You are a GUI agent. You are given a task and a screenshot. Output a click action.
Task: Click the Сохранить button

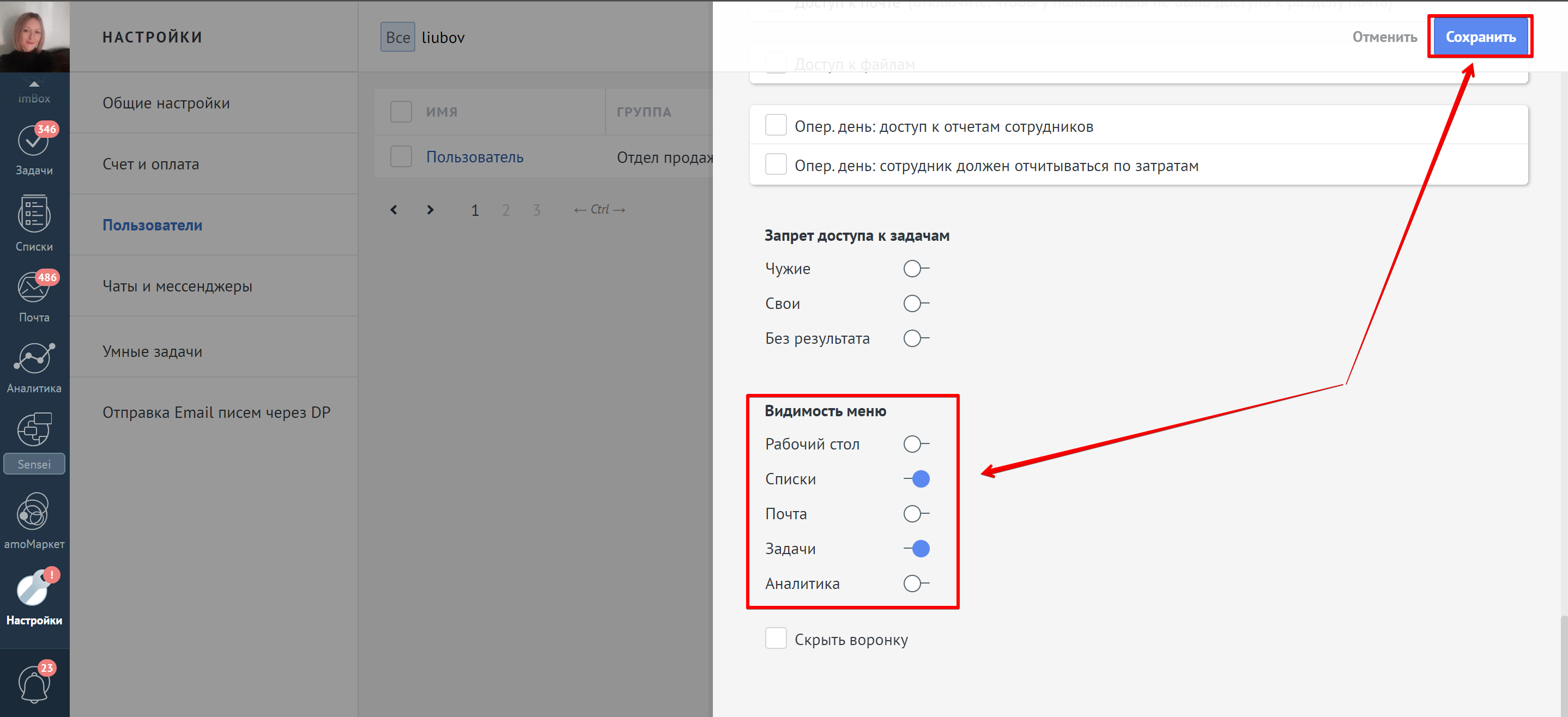(x=1480, y=37)
